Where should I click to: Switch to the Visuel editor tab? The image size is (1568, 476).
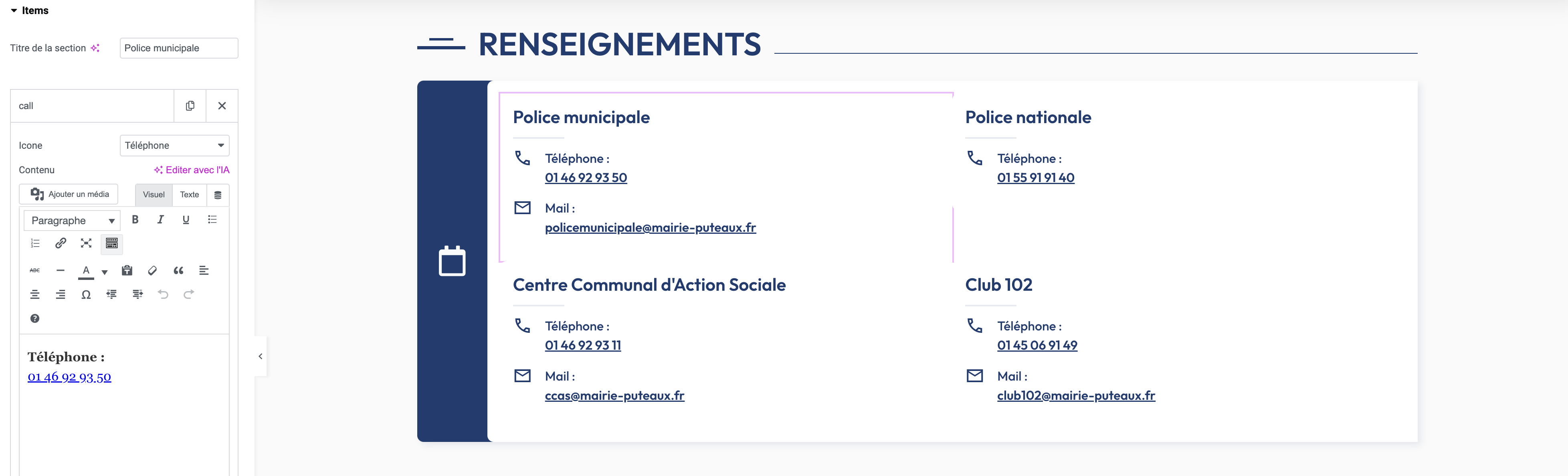tap(154, 195)
